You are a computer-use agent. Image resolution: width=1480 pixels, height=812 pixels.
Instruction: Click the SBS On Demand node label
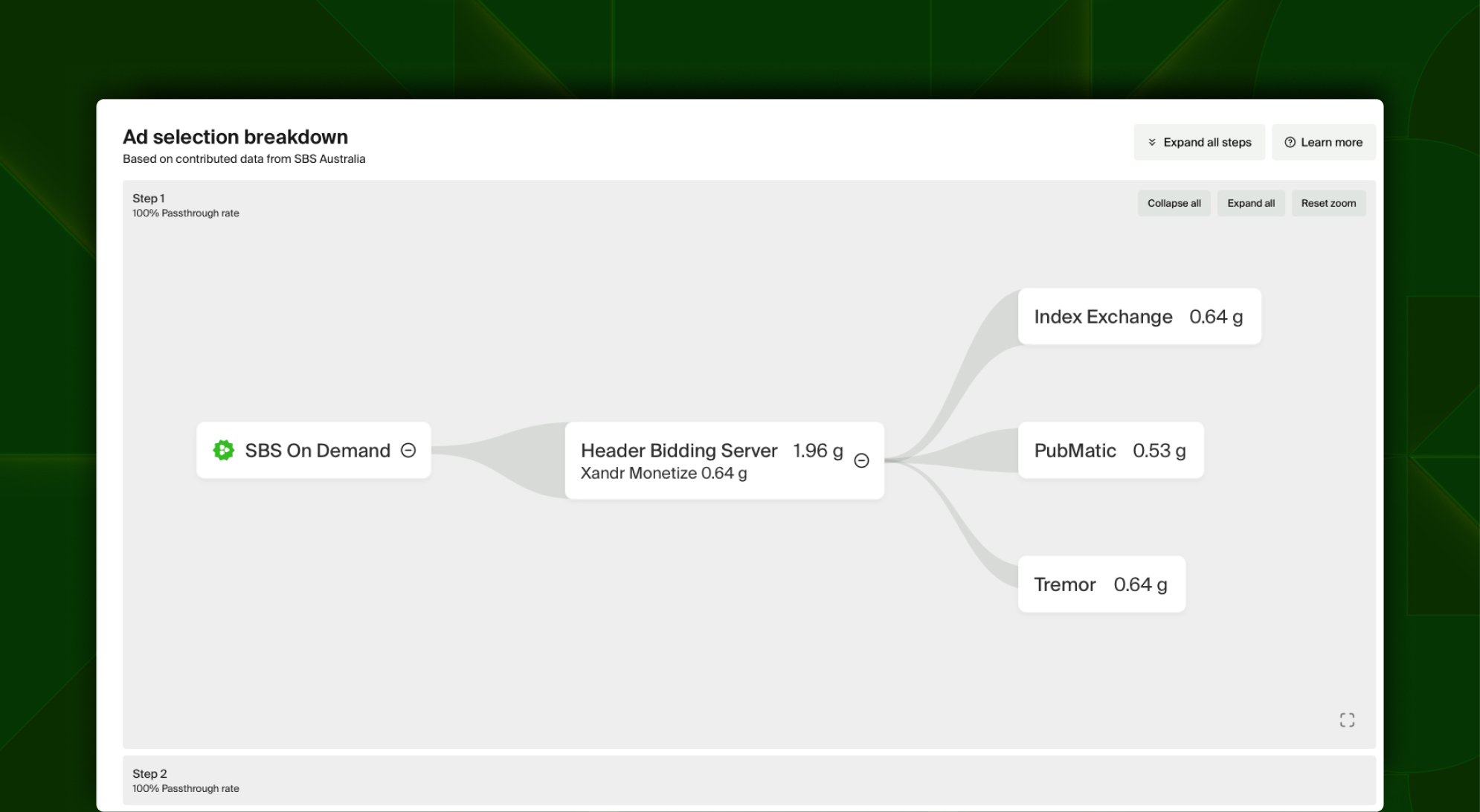tap(318, 451)
